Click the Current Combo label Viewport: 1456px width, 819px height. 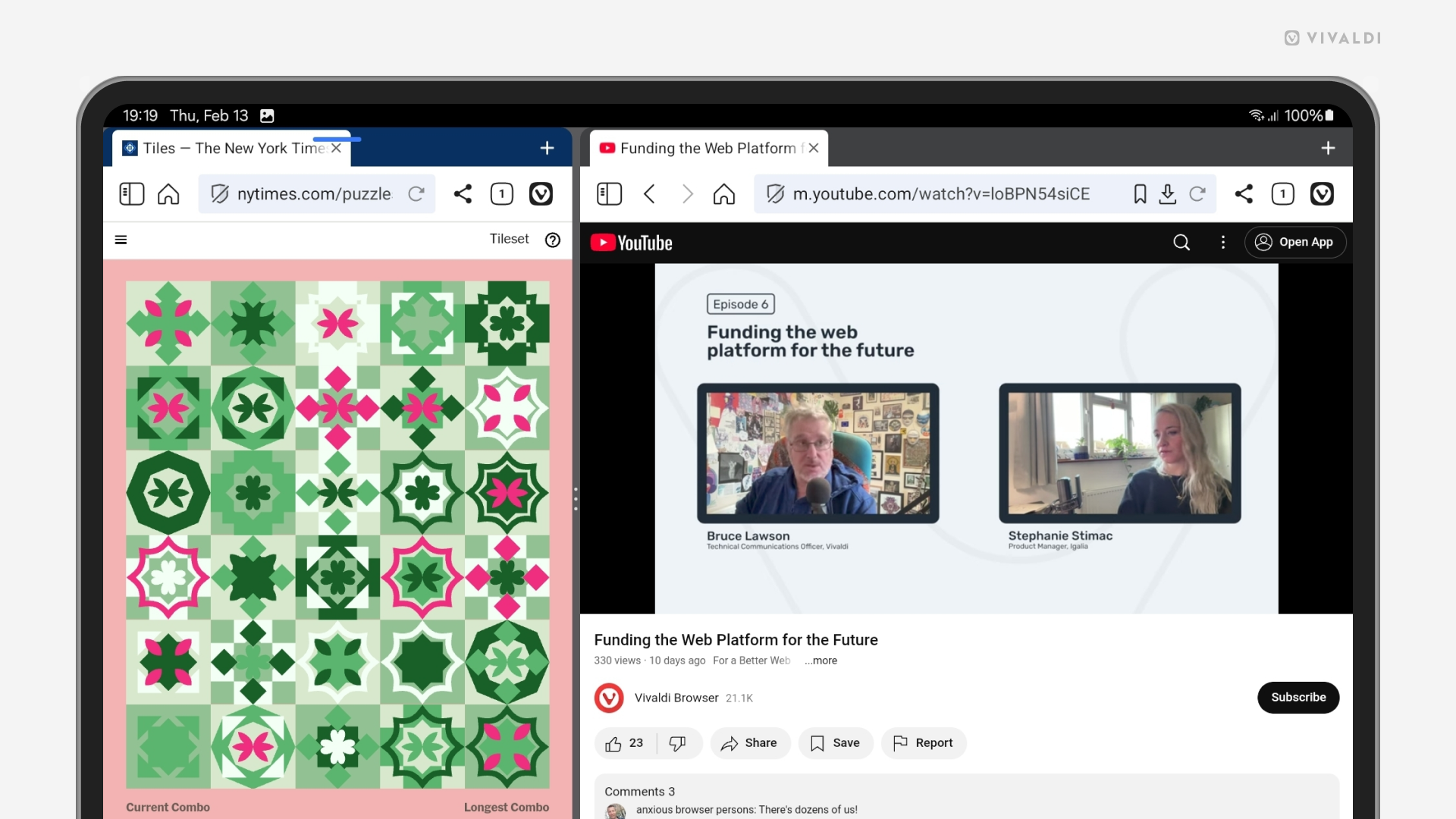pyautogui.click(x=168, y=808)
